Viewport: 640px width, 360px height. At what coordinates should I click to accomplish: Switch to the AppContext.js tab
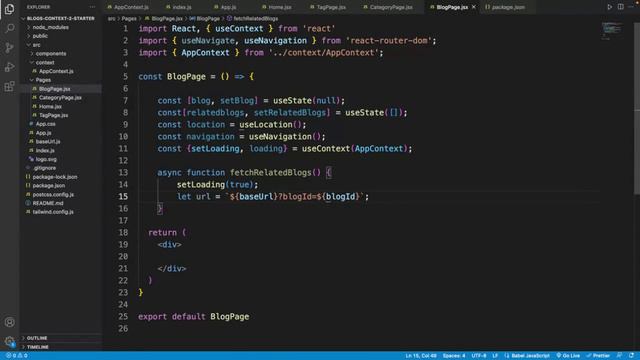pos(128,7)
